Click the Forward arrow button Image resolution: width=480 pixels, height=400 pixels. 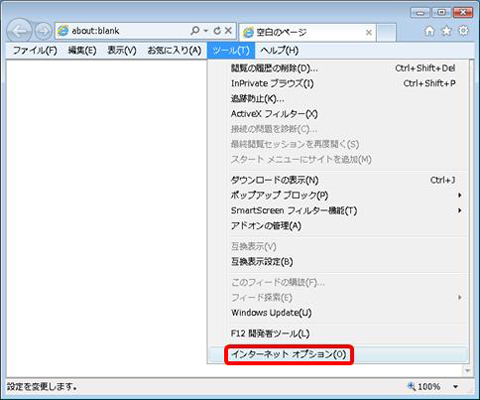pos(43,31)
